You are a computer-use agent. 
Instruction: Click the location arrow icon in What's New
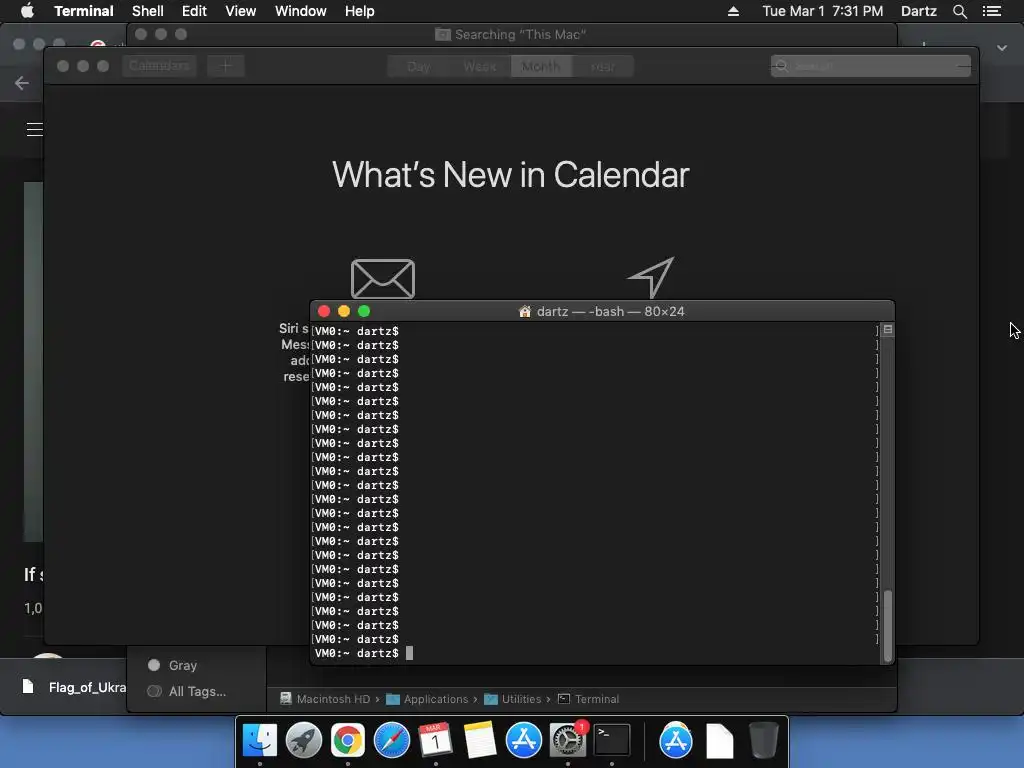[651, 277]
